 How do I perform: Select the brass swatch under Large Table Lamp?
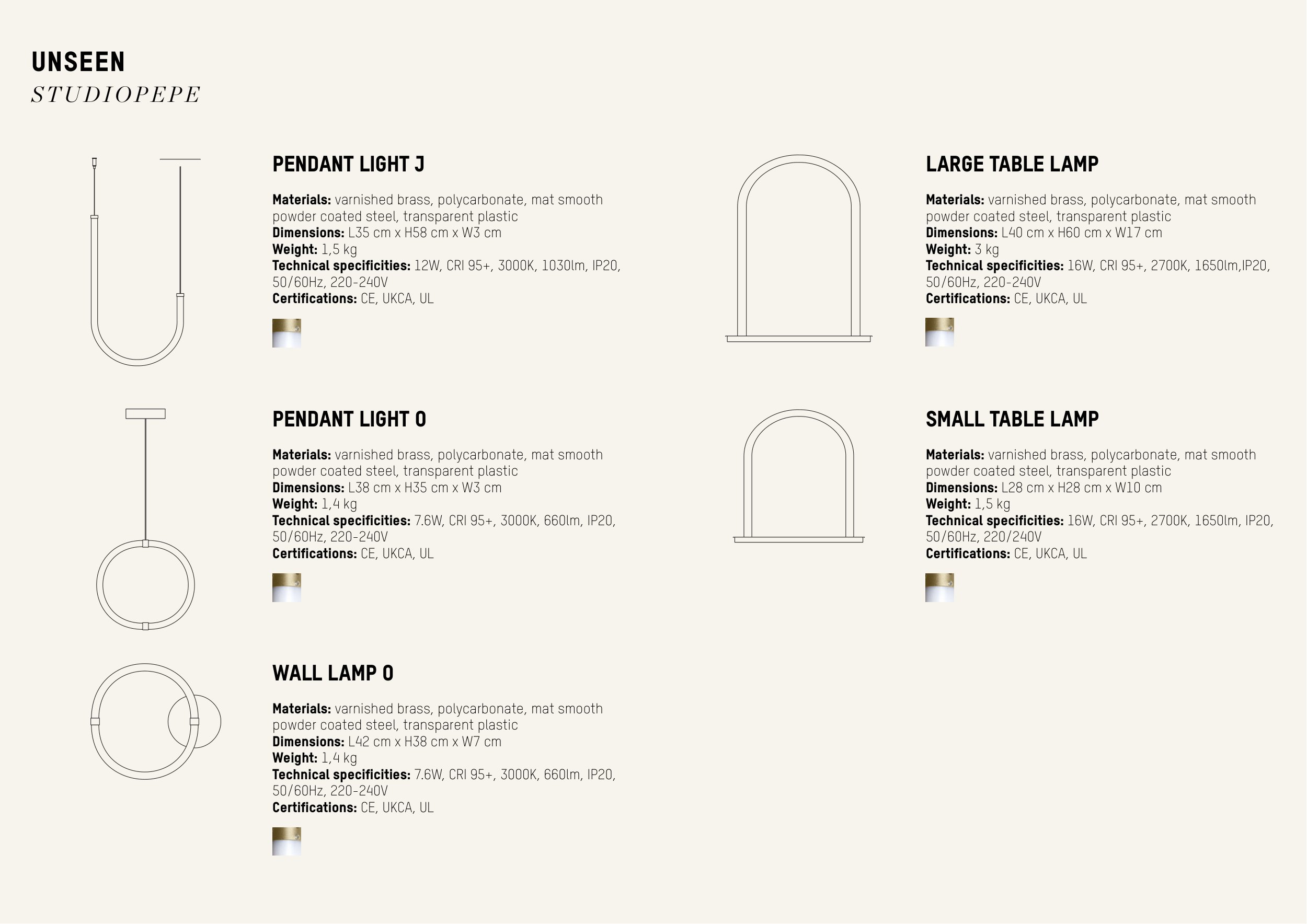pos(939,332)
